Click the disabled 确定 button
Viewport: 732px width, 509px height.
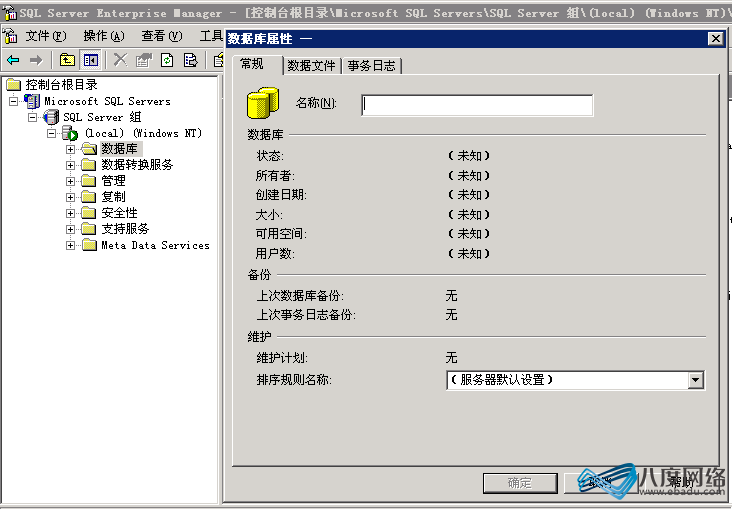(x=520, y=483)
